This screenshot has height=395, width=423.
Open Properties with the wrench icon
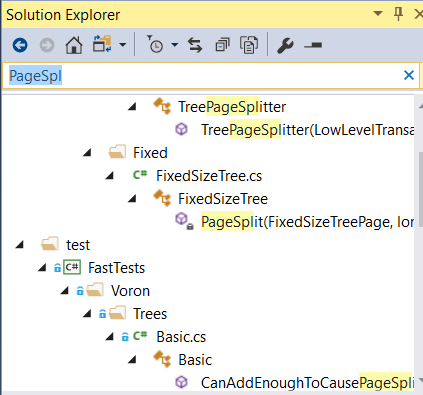click(x=285, y=45)
